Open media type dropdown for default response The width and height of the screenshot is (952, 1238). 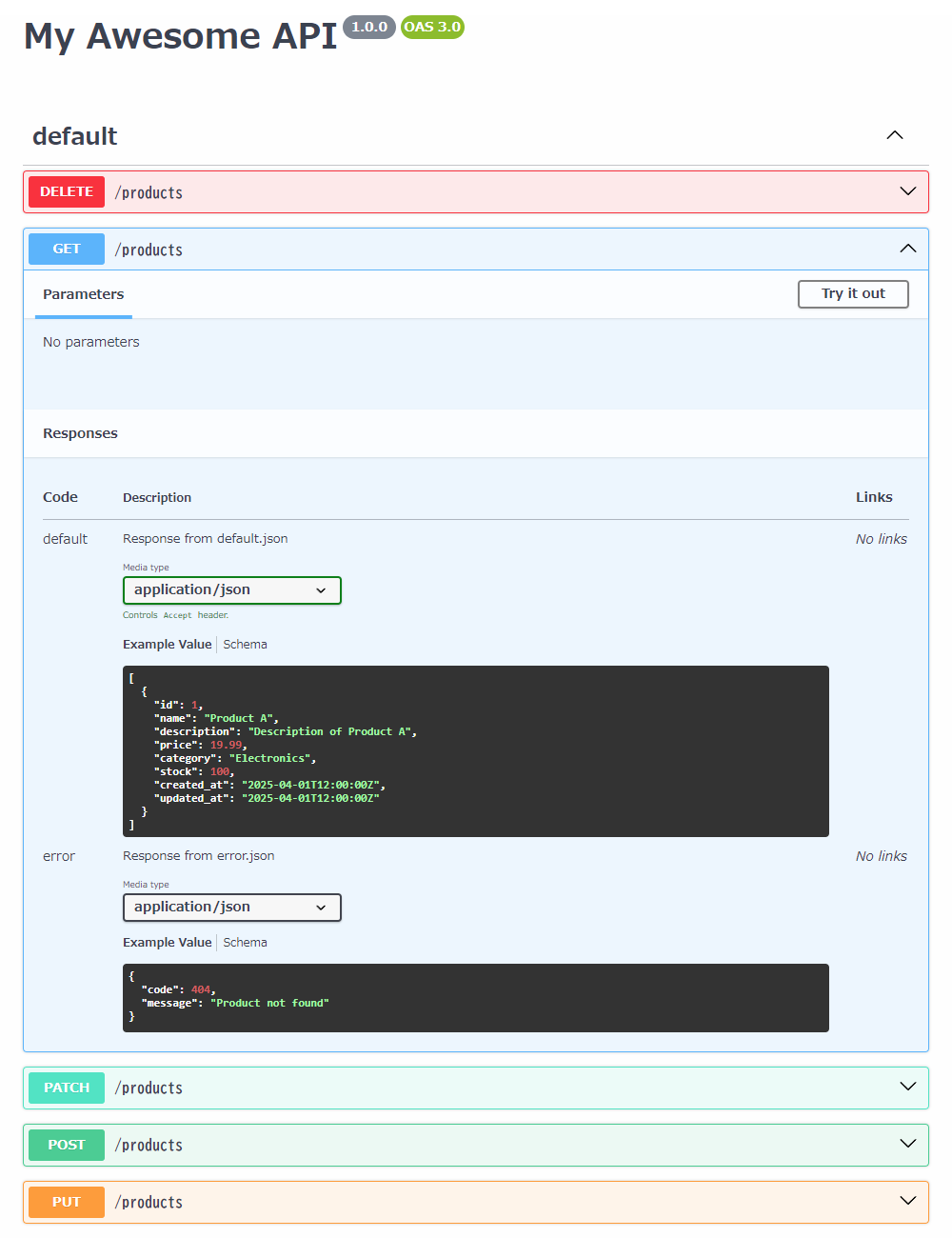tap(231, 590)
